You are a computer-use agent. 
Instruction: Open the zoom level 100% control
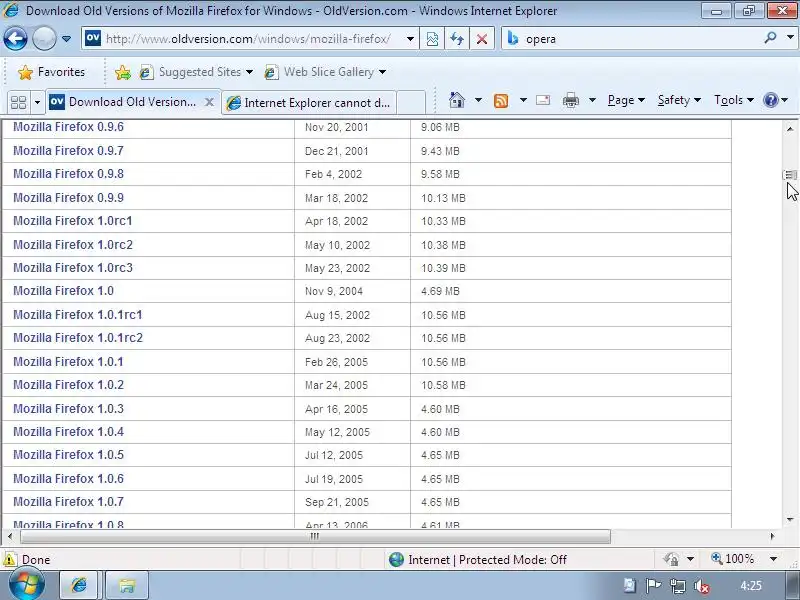pyautogui.click(x=733, y=559)
